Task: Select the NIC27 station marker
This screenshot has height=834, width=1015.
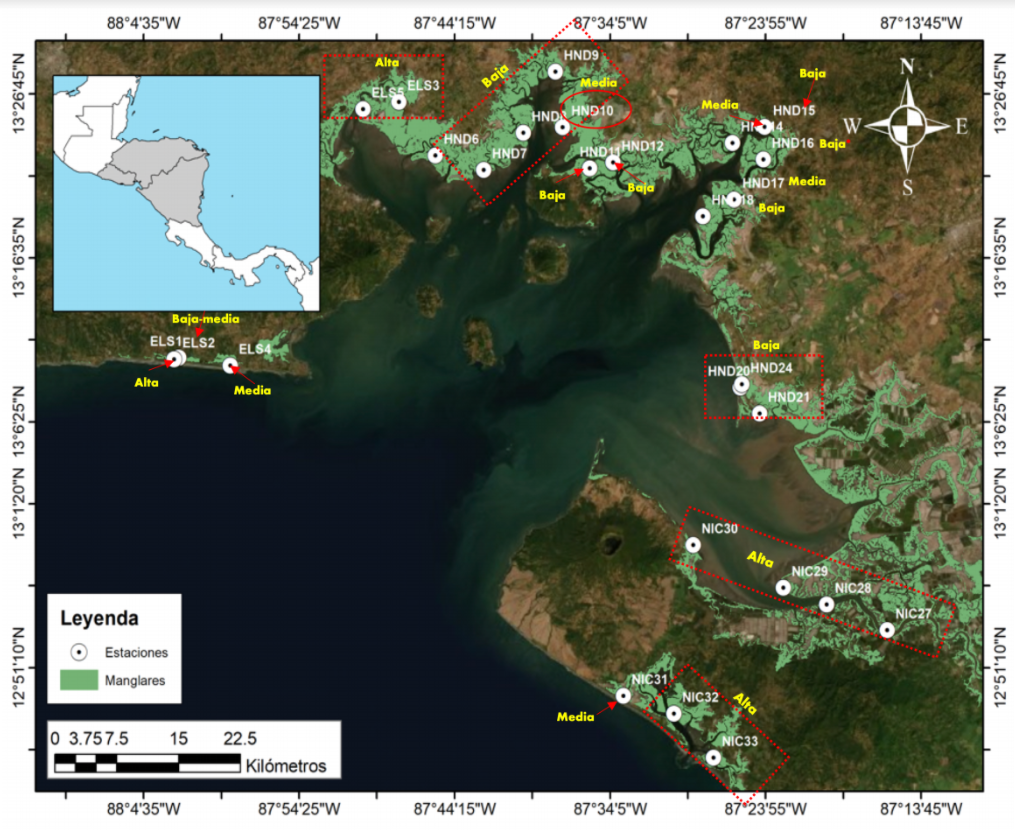Action: point(887,630)
